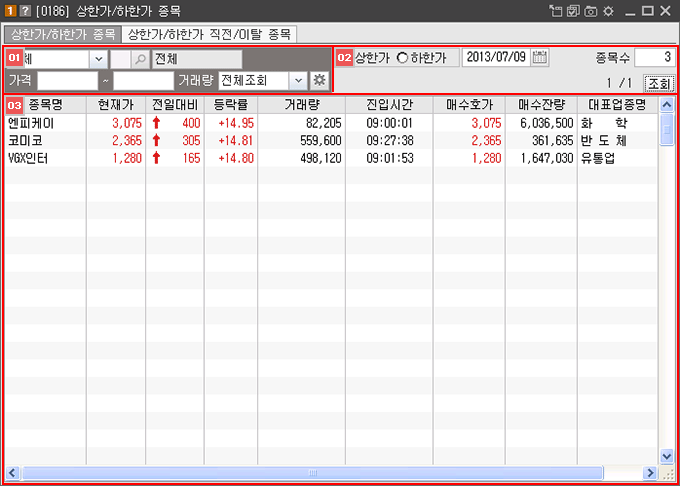Click the 조회 query button
Viewport: 680px width, 486px height.
pos(659,83)
